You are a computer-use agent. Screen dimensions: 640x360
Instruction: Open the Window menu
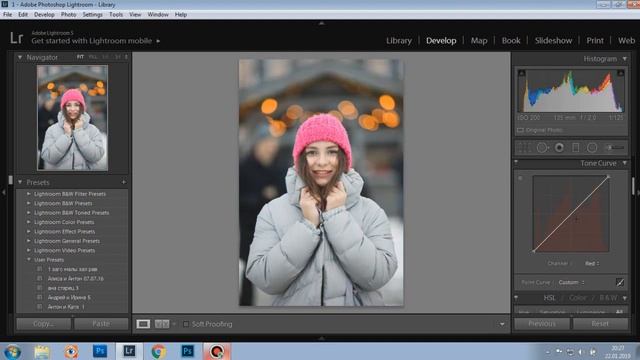tap(158, 15)
